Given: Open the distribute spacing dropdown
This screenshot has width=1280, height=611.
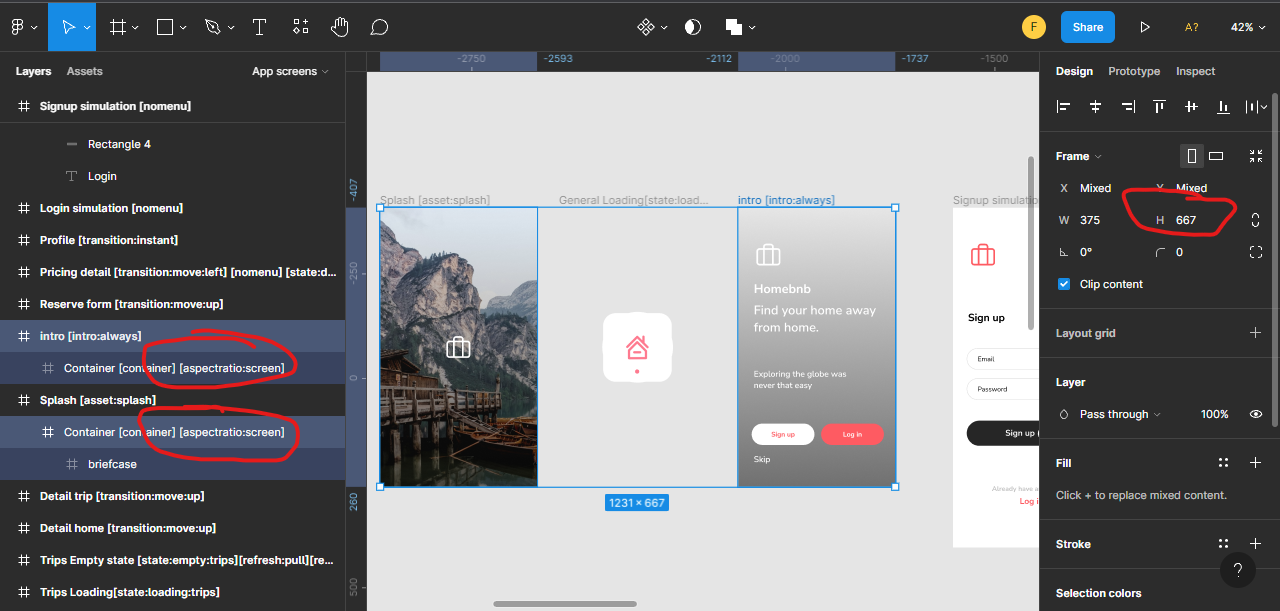Looking at the screenshot, I should click(1255, 106).
